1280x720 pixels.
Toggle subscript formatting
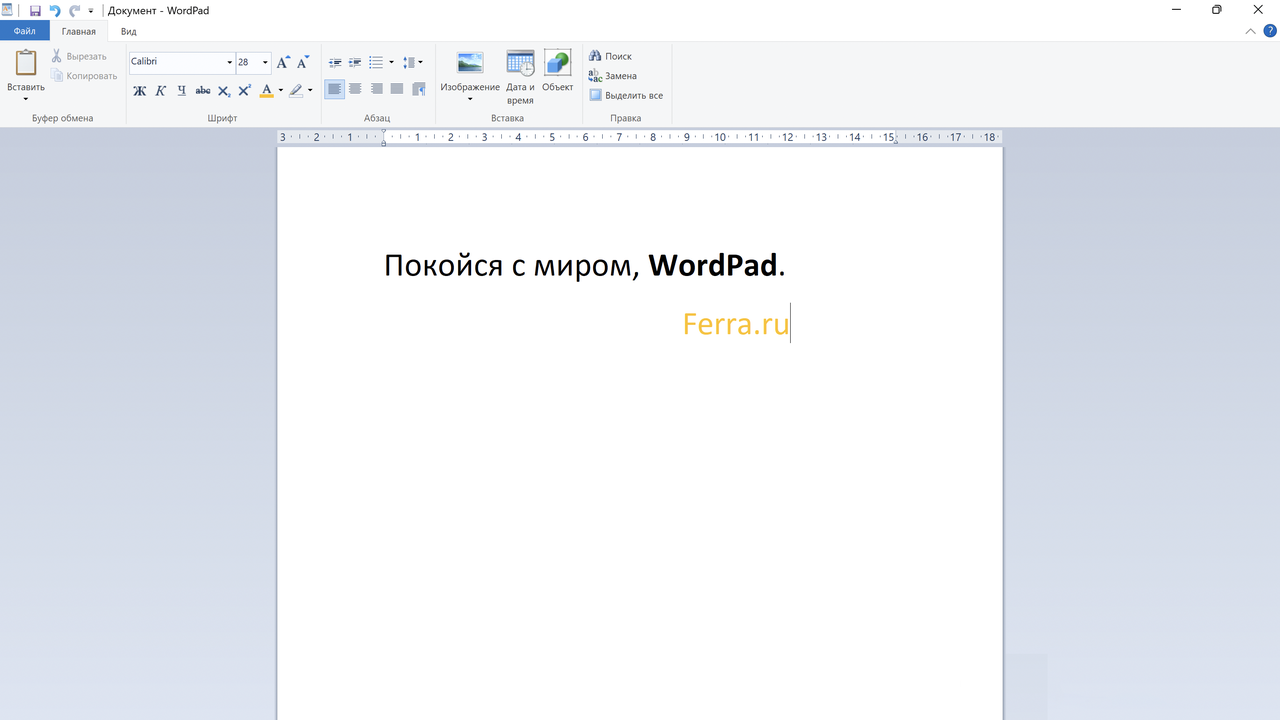click(x=224, y=90)
